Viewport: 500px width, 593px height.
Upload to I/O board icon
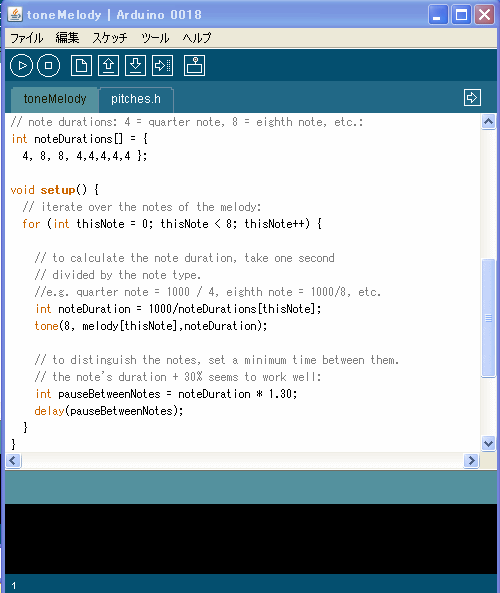[x=163, y=65]
